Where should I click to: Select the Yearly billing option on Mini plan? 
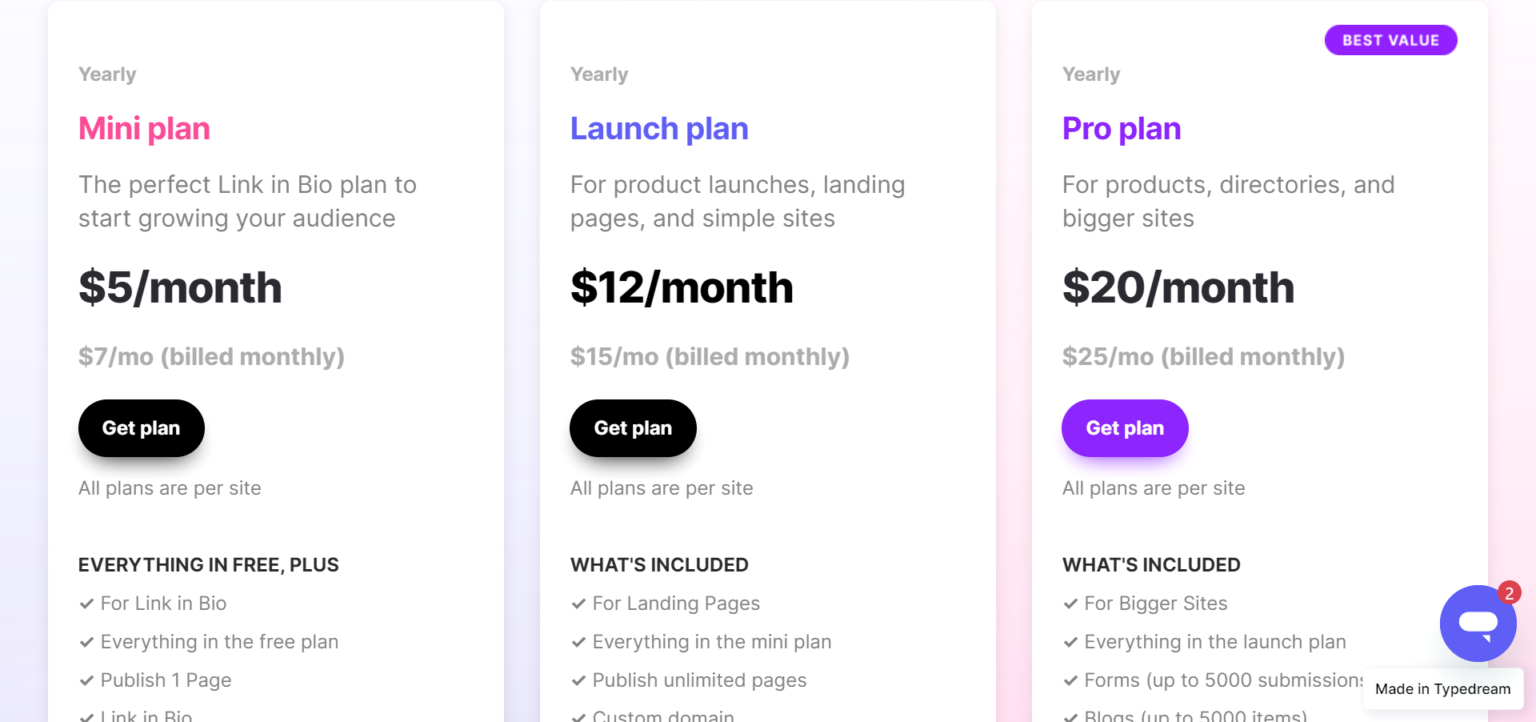point(107,74)
